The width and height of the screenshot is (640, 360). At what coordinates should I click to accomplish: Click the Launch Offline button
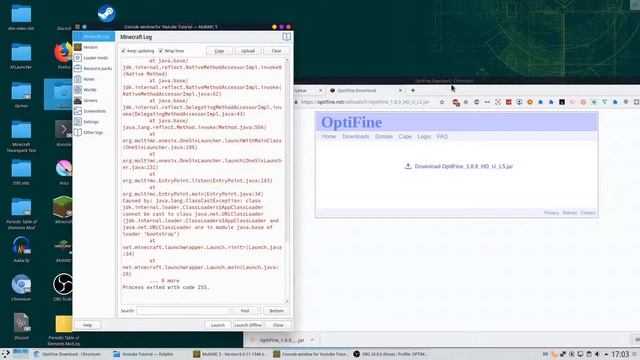coord(248,325)
